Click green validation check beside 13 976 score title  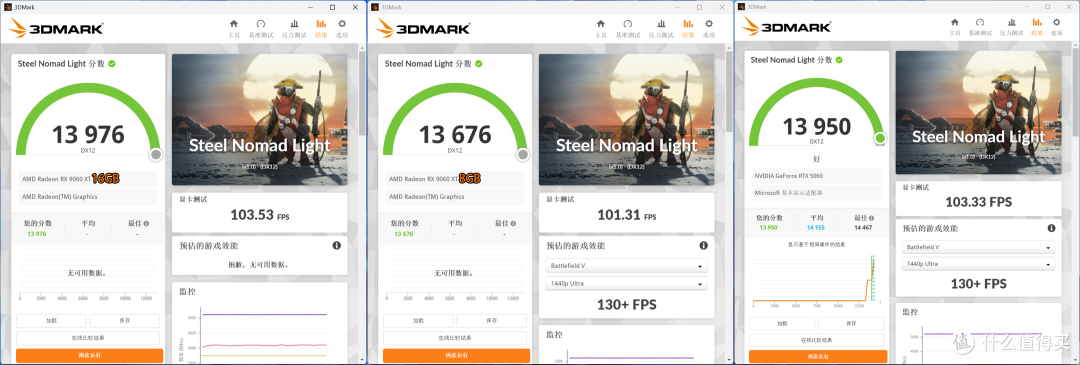click(112, 63)
